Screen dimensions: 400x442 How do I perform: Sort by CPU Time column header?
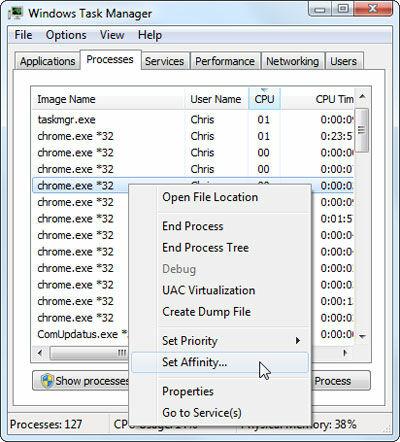[x=317, y=99]
